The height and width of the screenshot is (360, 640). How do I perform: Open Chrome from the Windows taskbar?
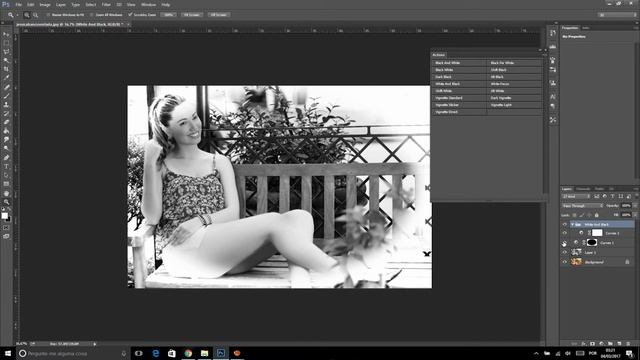[x=188, y=353]
